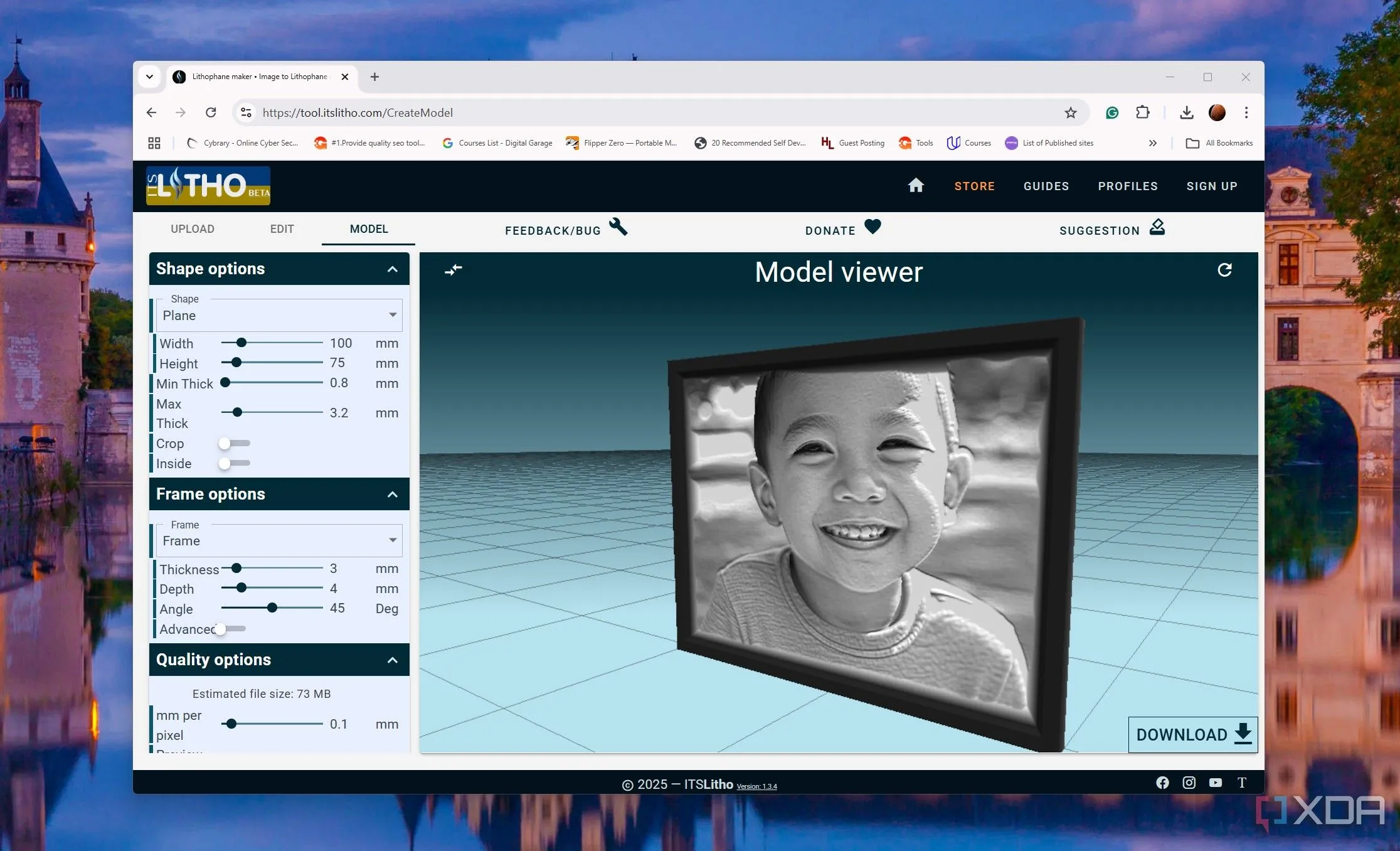1400x851 pixels.
Task: Click the Version 1.3.4 link in footer
Action: click(756, 786)
